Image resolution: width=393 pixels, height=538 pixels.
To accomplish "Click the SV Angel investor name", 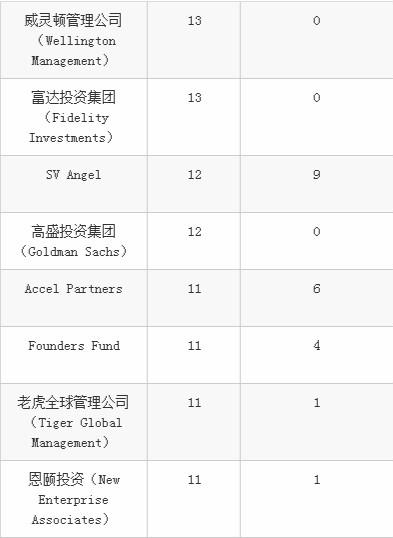I will coord(73,175).
